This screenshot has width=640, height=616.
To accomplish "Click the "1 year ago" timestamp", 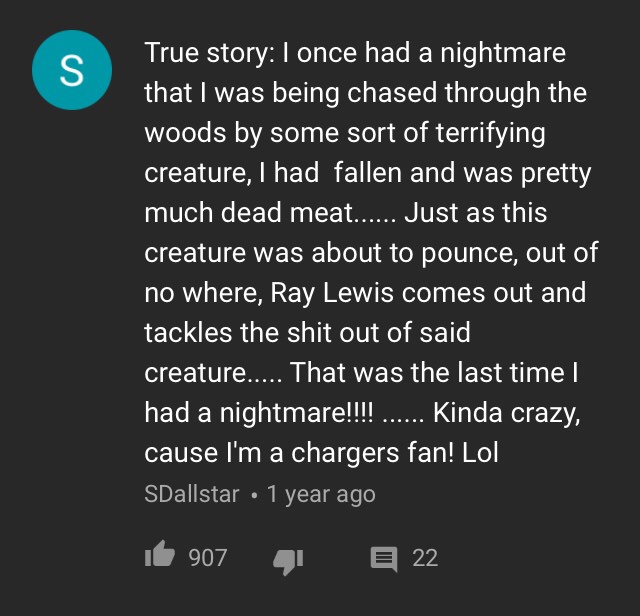I will [x=321, y=494].
